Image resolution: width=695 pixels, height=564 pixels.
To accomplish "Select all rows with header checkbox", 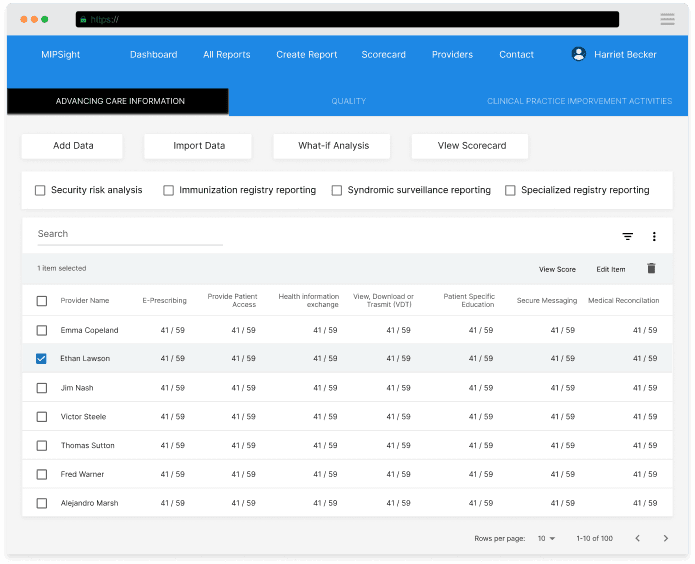I will pos(42,301).
